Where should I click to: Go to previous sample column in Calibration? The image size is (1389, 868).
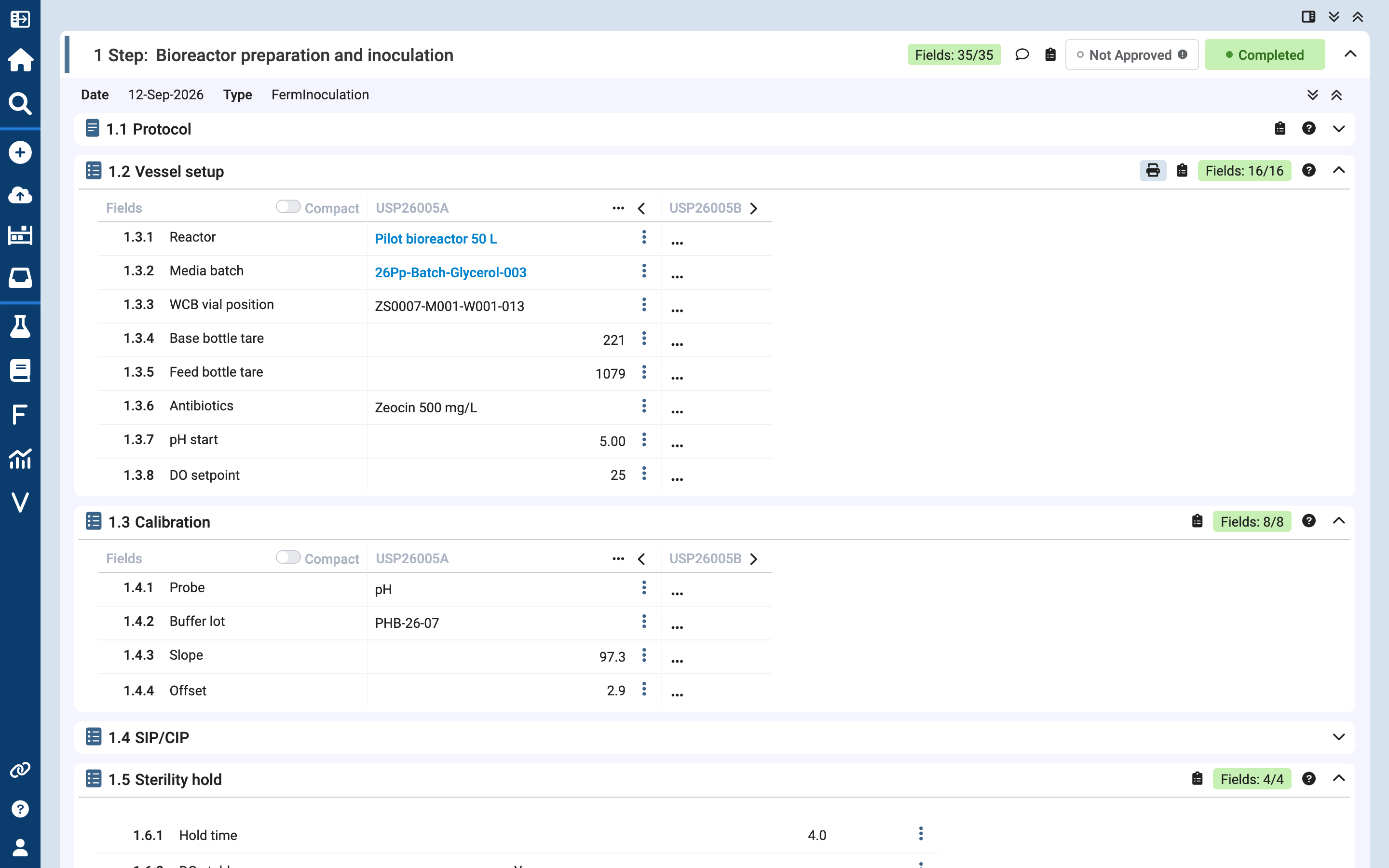642,559
